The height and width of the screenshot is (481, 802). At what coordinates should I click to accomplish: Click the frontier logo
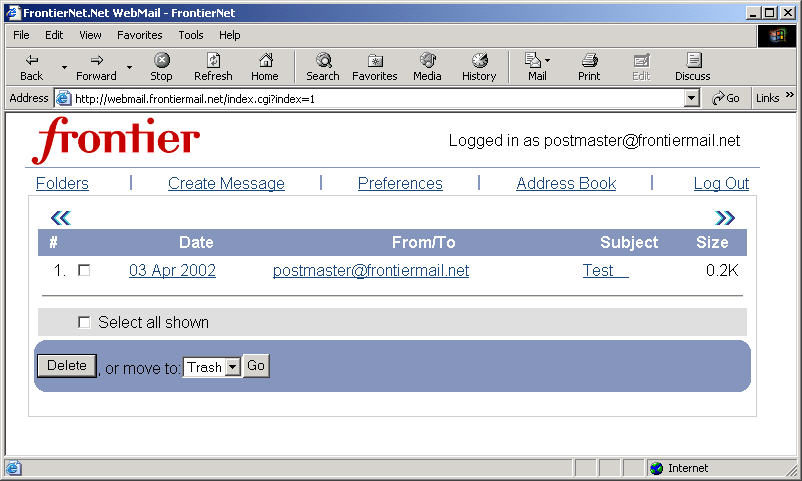tap(116, 140)
